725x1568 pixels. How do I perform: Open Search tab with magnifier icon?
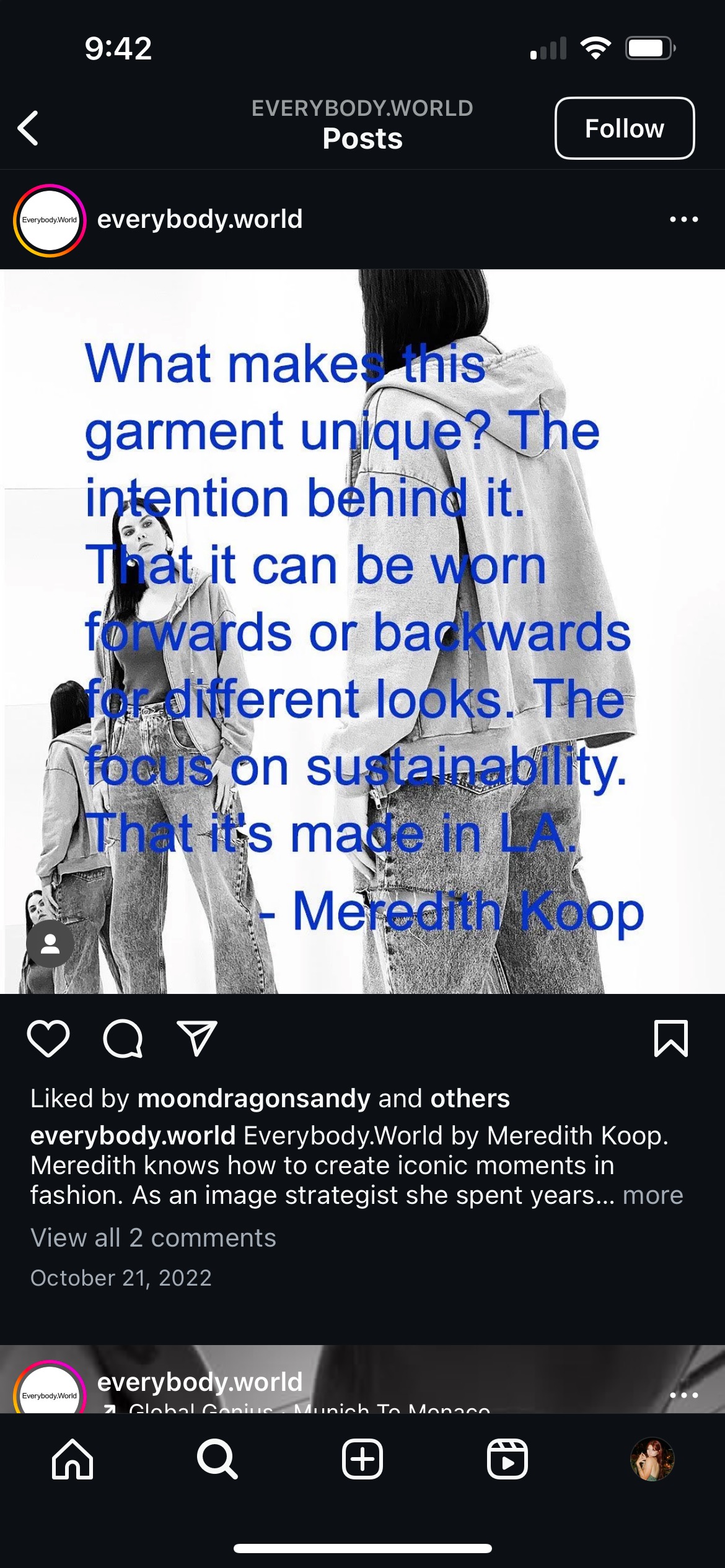pos(217,1459)
